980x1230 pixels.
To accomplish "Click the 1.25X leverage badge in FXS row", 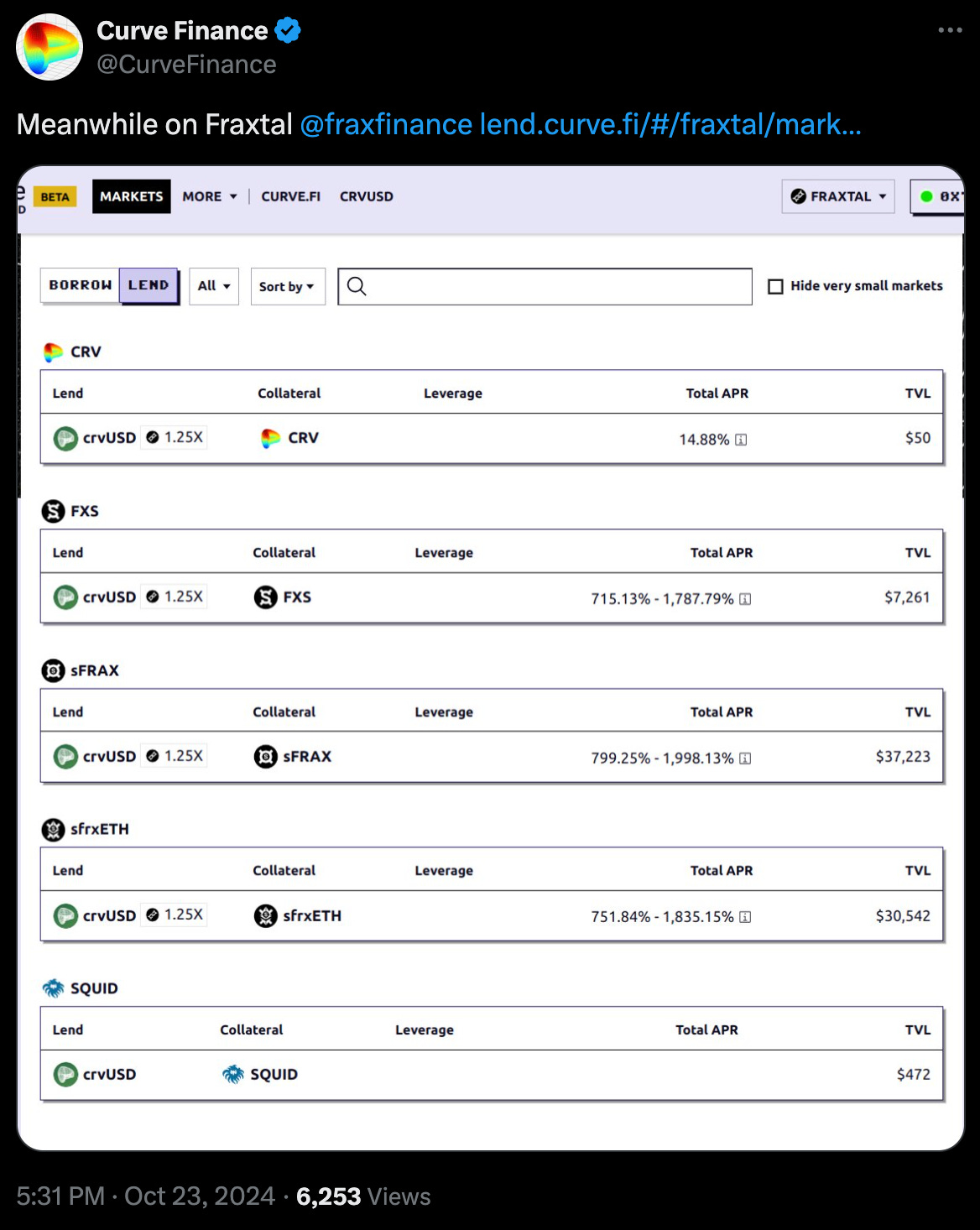I will 174,597.
